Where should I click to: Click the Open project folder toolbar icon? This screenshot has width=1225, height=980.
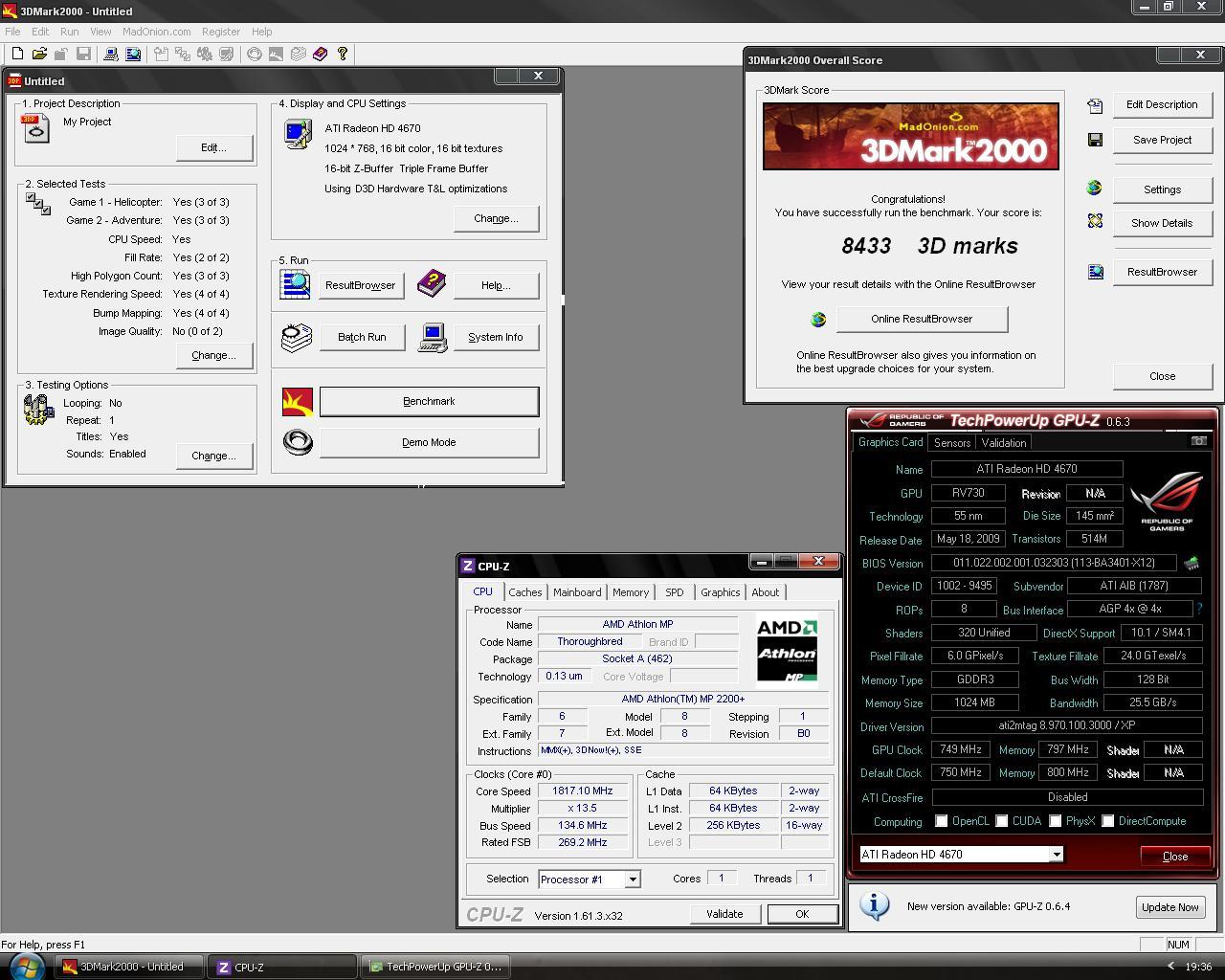point(39,55)
